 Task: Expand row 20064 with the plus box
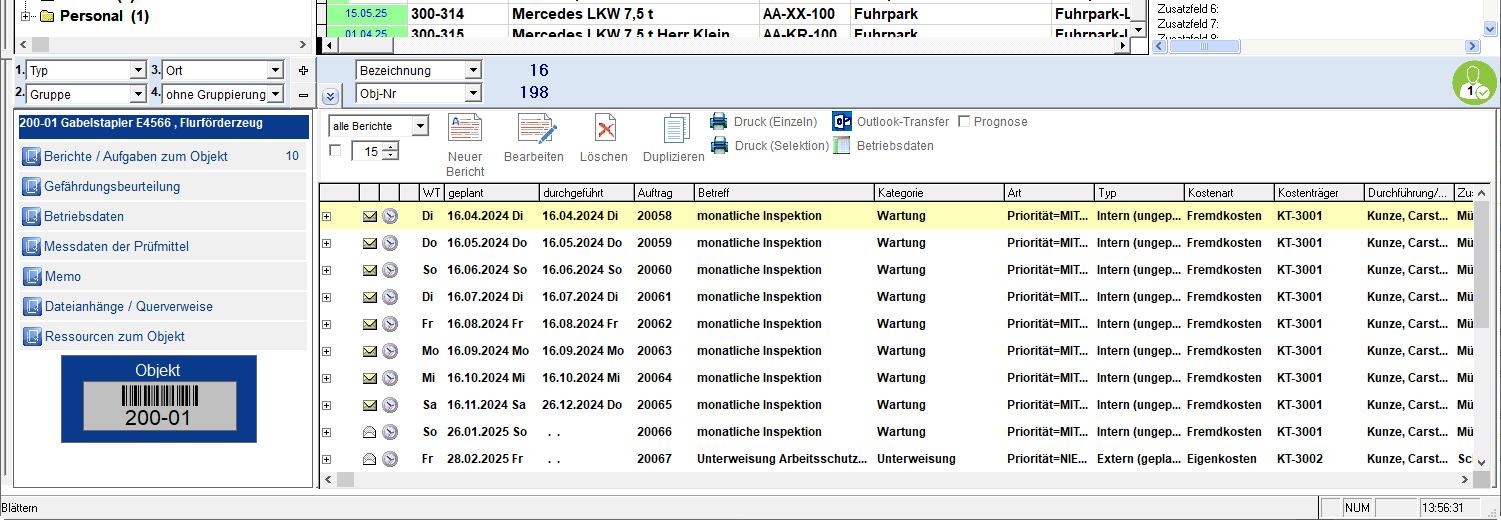tap(326, 378)
